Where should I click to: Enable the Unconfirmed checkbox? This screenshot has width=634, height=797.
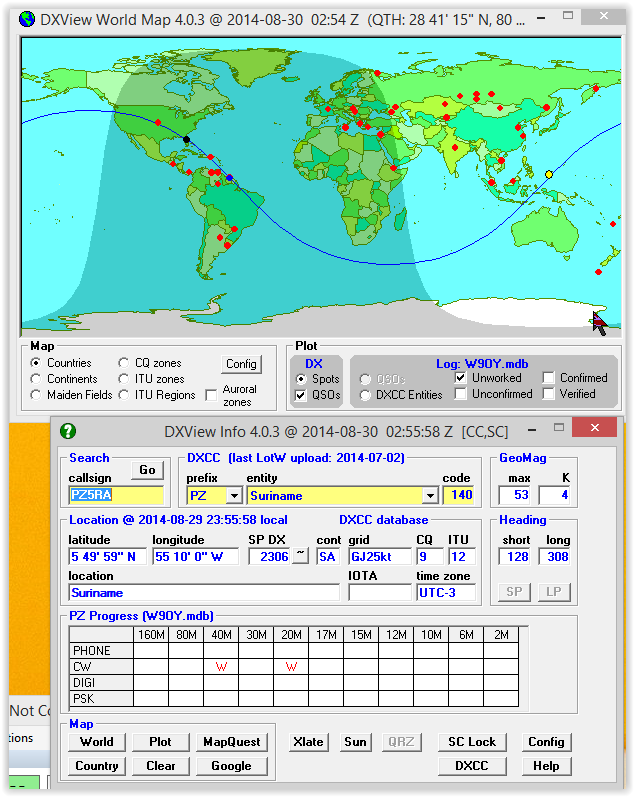tap(461, 394)
